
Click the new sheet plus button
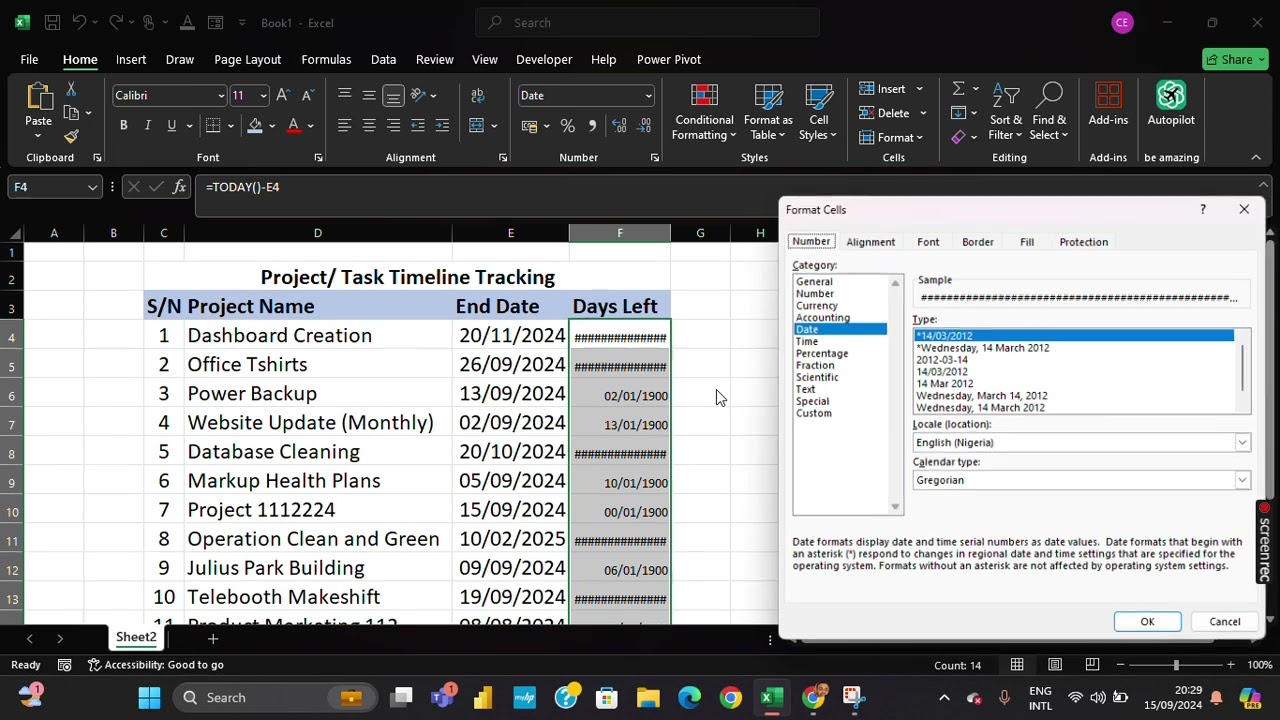[x=213, y=638]
